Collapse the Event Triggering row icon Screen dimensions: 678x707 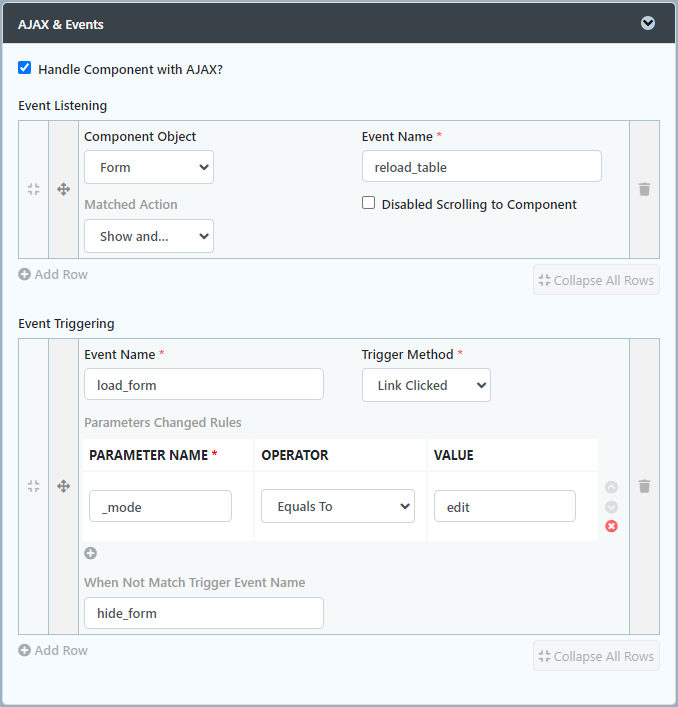(33, 486)
